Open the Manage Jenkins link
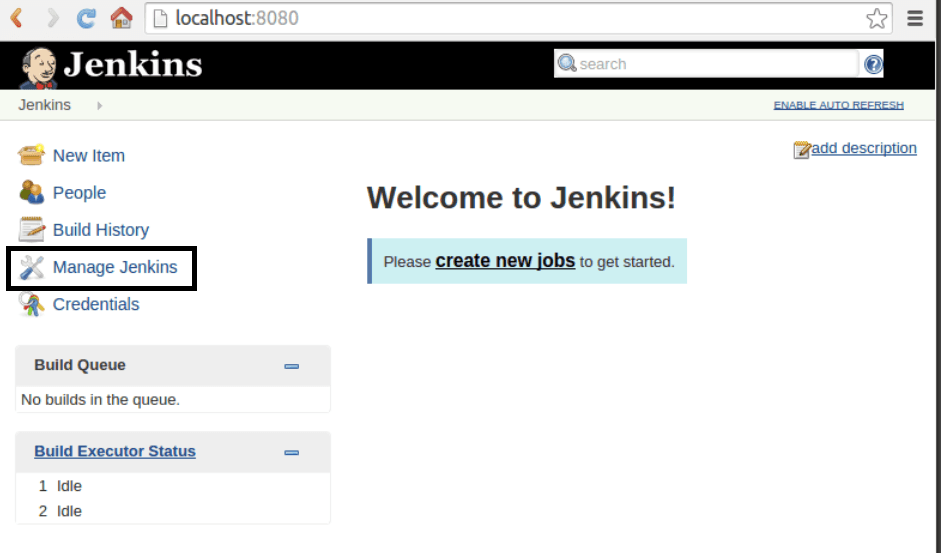 point(115,267)
